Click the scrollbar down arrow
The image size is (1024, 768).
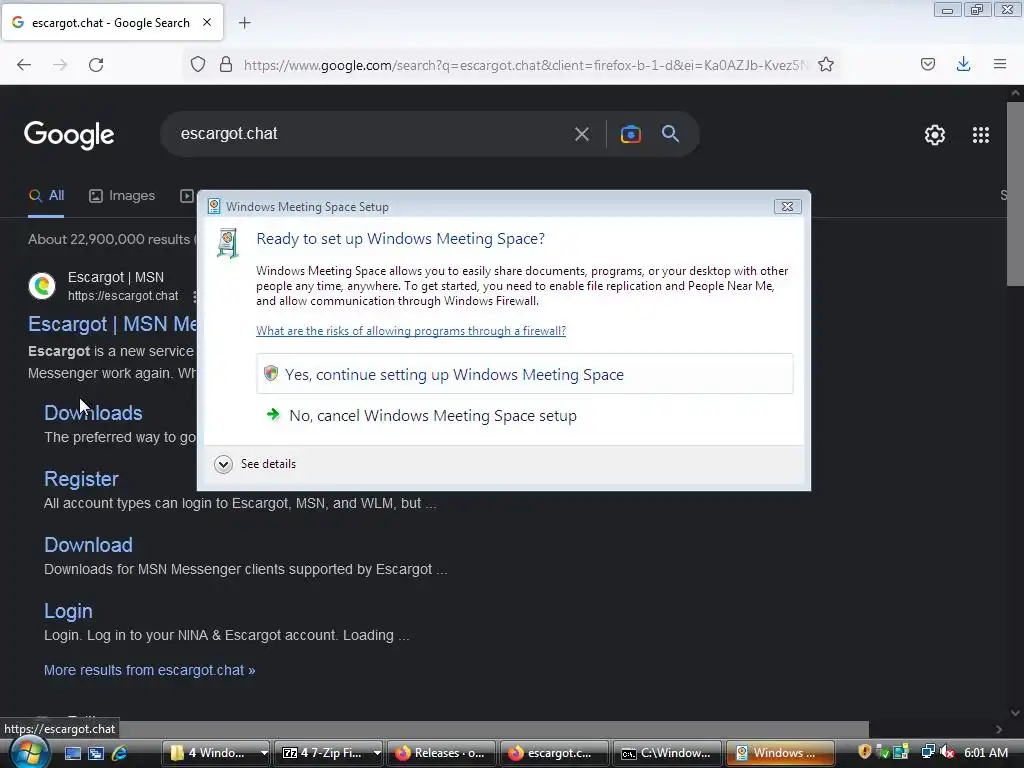1015,712
